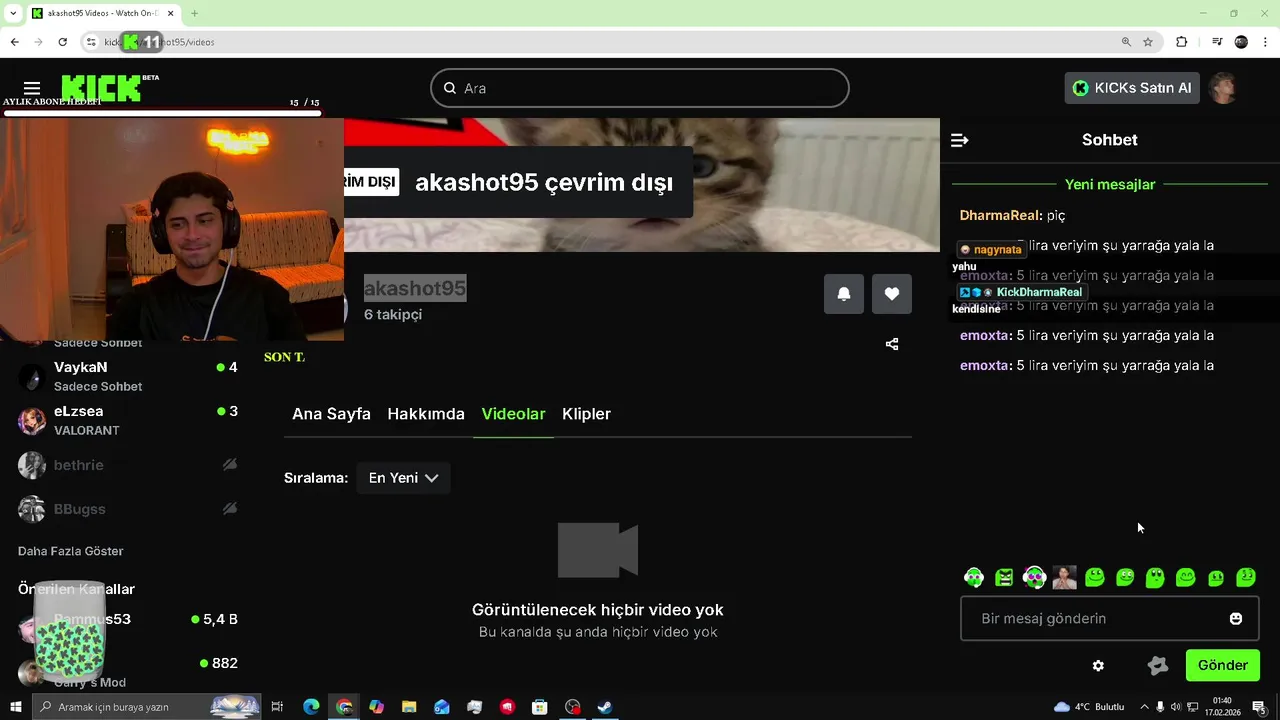This screenshot has width=1280, height=720.
Task: Open the KICKs Satın Al purchase button
Action: (x=1132, y=88)
